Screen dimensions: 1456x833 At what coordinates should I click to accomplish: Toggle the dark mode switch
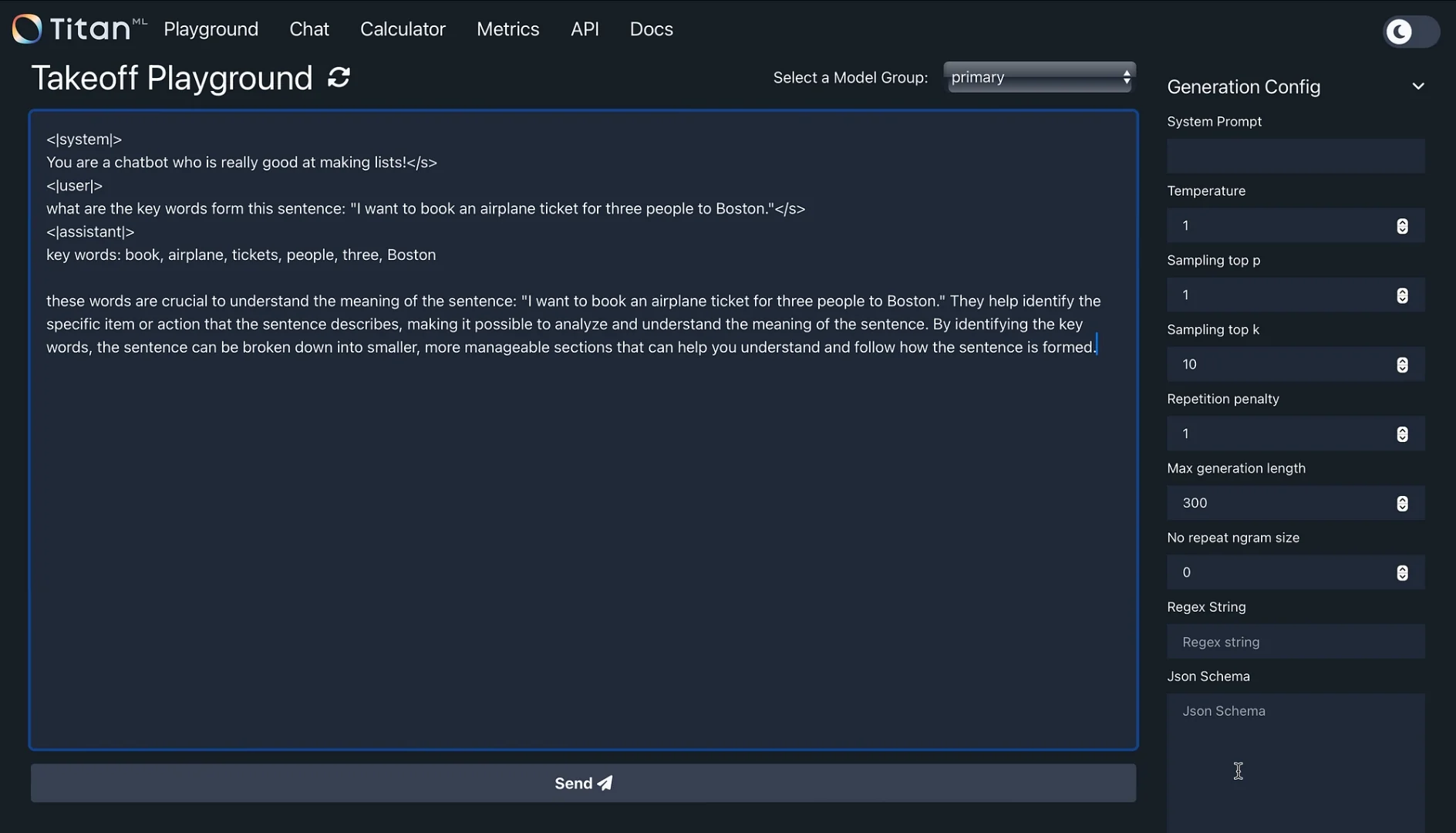1410,32
